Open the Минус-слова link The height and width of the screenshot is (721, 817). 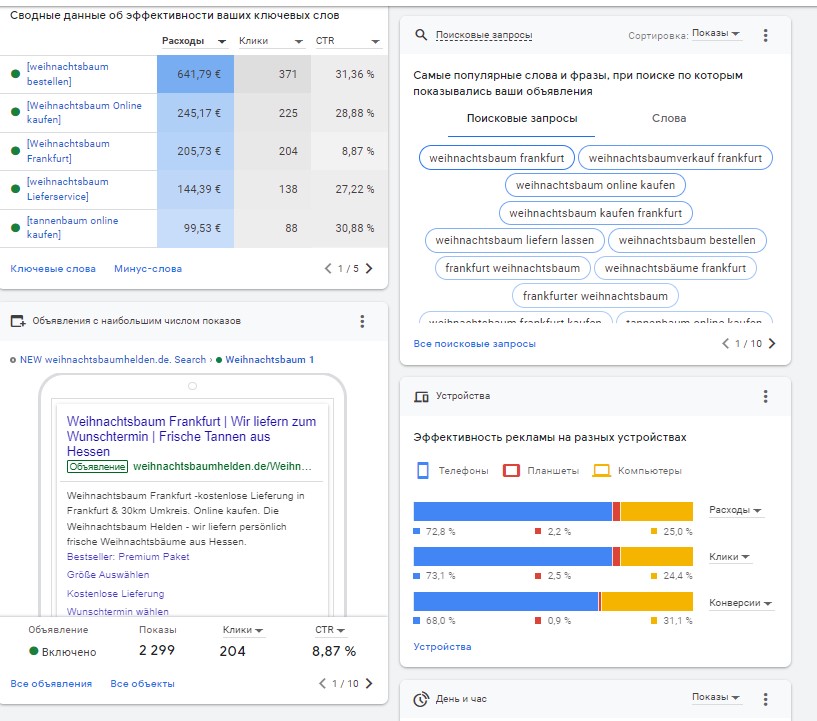coord(148,268)
